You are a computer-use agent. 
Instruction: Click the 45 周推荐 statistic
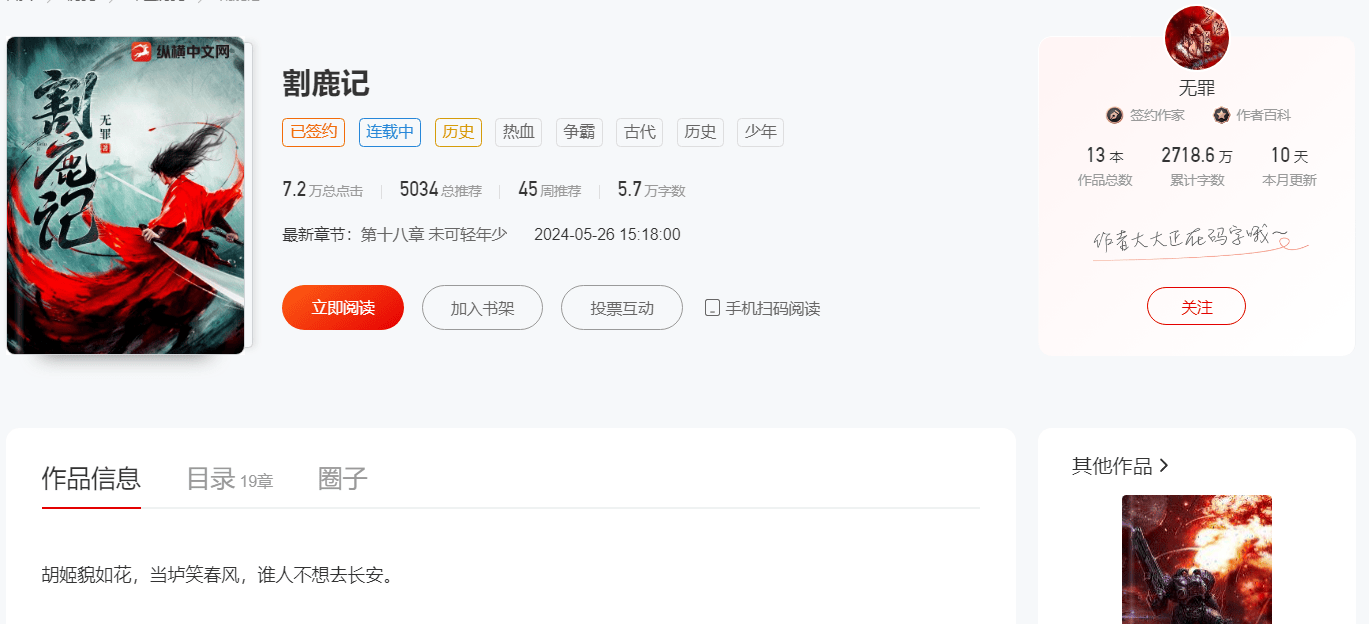[x=549, y=190]
